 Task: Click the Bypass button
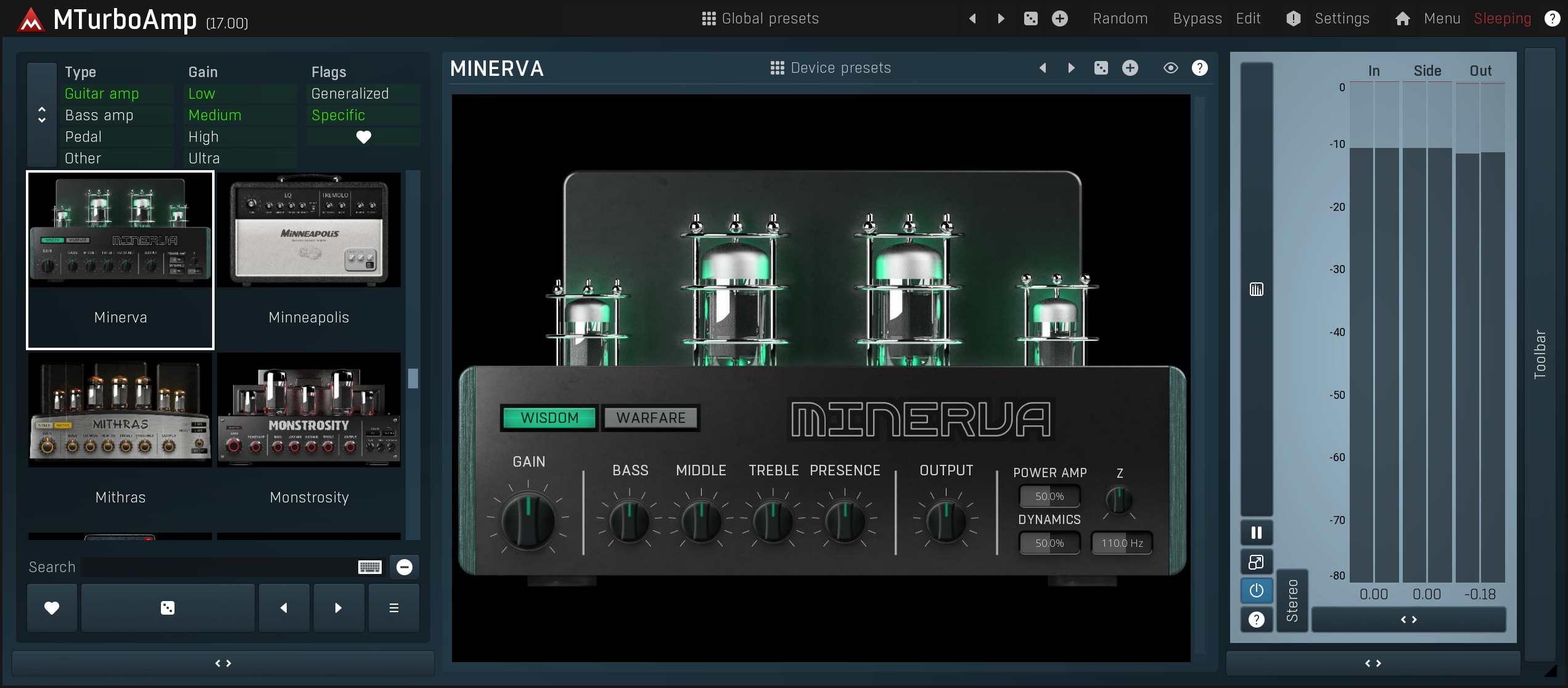point(1197,18)
